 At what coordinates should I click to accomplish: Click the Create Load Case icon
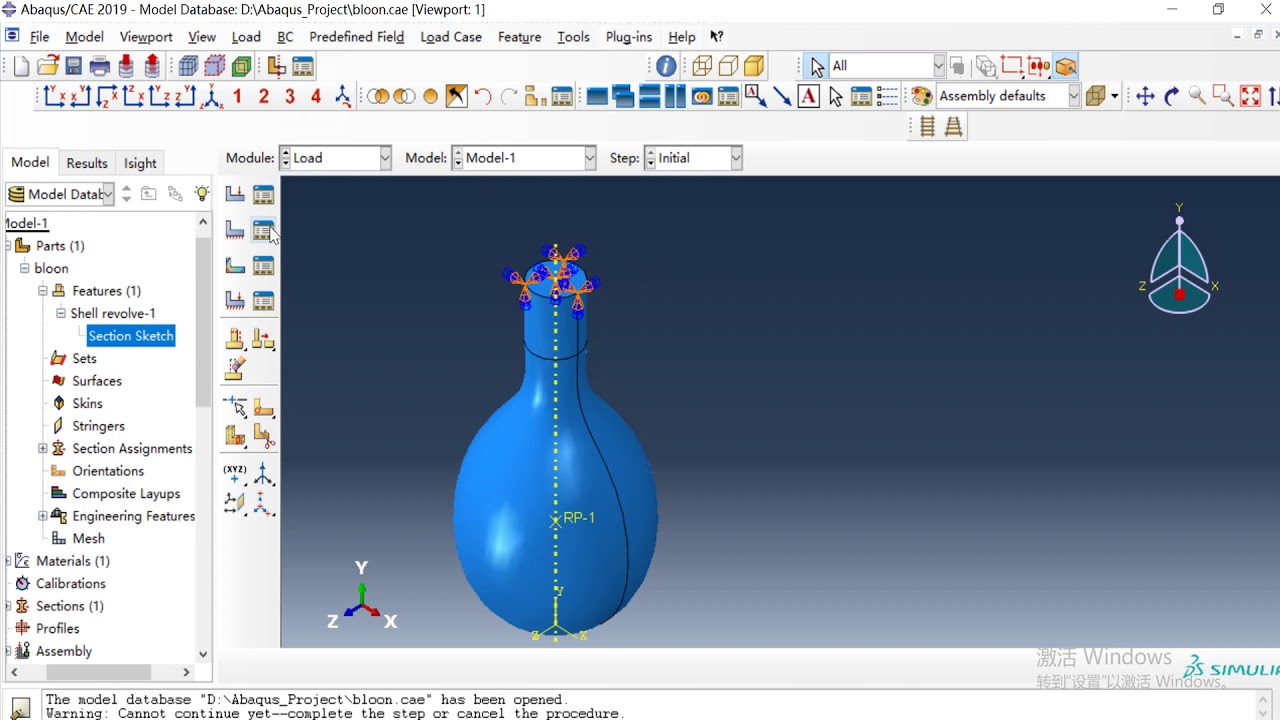click(235, 301)
